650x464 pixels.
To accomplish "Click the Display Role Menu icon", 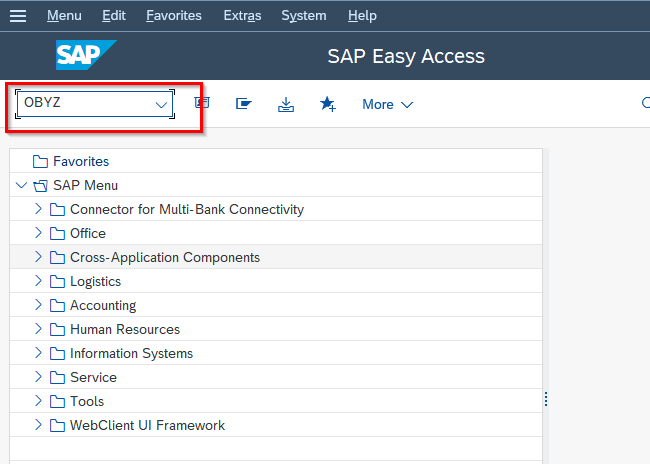I will pyautogui.click(x=243, y=103).
